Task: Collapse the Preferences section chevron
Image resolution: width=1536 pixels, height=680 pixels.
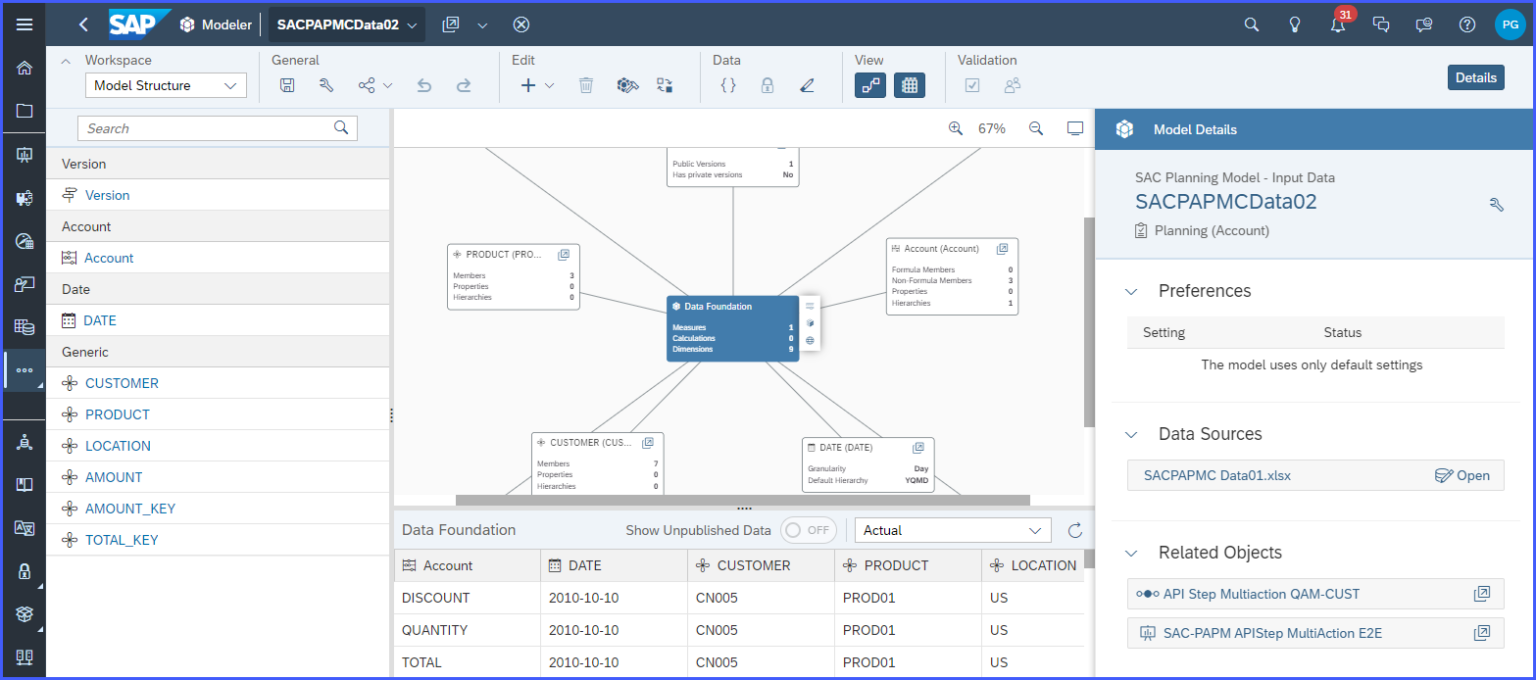Action: click(x=1131, y=291)
